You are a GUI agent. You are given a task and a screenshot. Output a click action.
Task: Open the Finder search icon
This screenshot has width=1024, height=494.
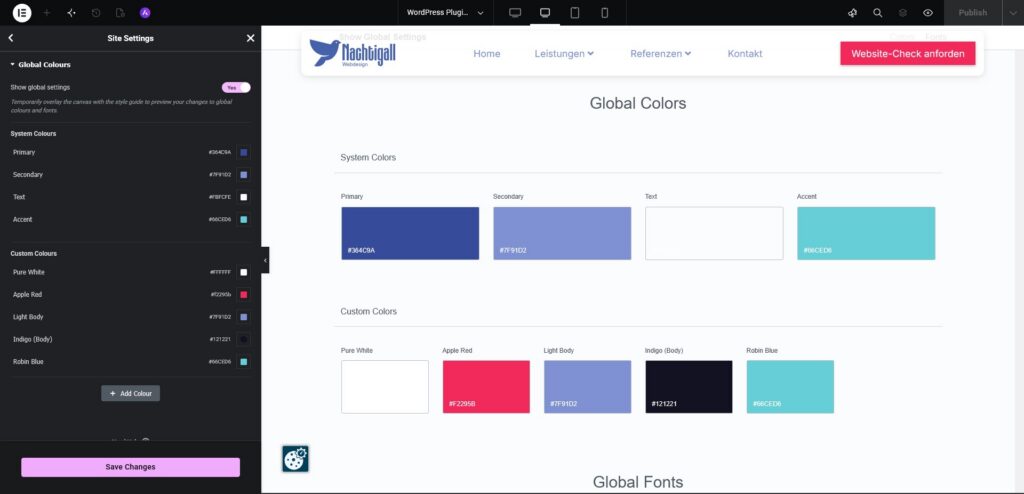878,12
